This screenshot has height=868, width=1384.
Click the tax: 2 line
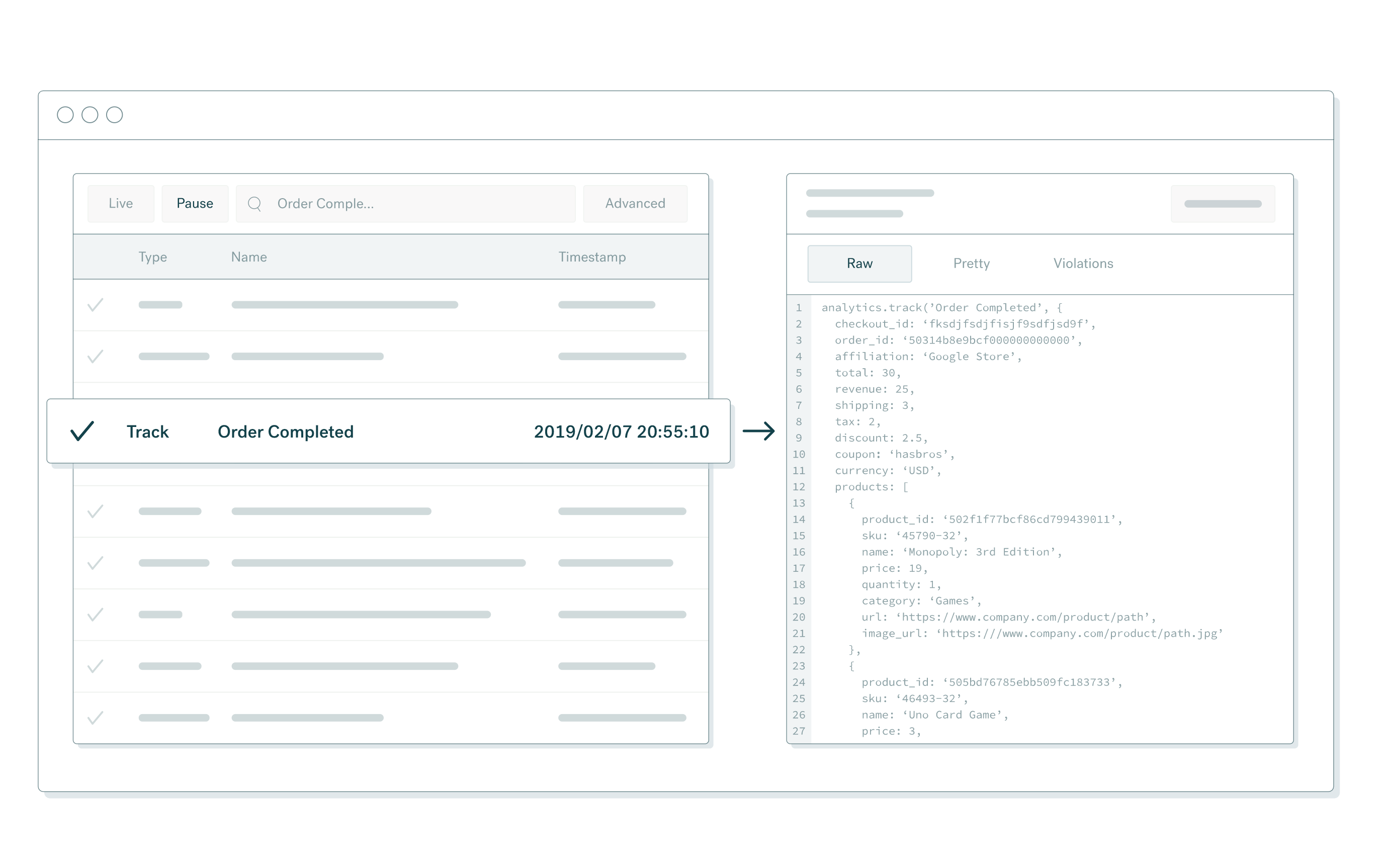point(857,421)
